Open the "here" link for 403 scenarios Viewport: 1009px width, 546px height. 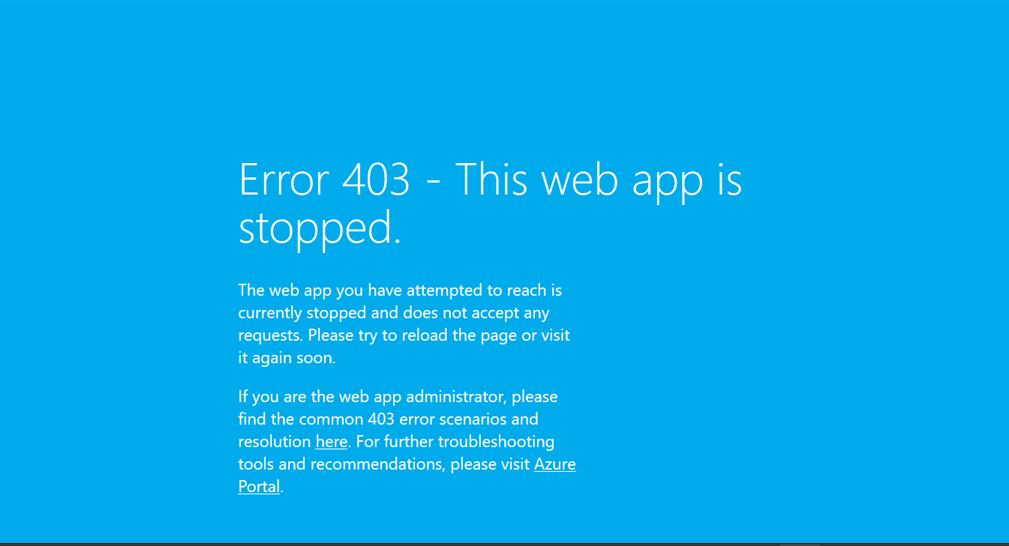[x=331, y=442]
